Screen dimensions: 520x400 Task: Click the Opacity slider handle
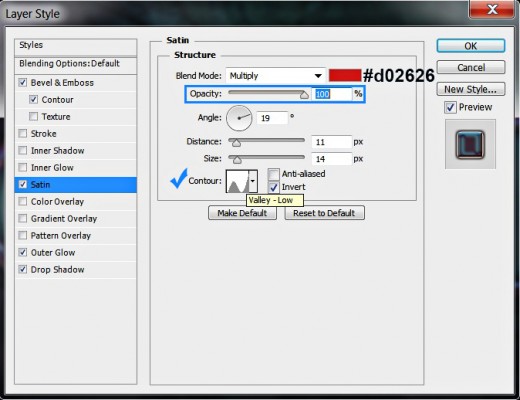(x=304, y=95)
